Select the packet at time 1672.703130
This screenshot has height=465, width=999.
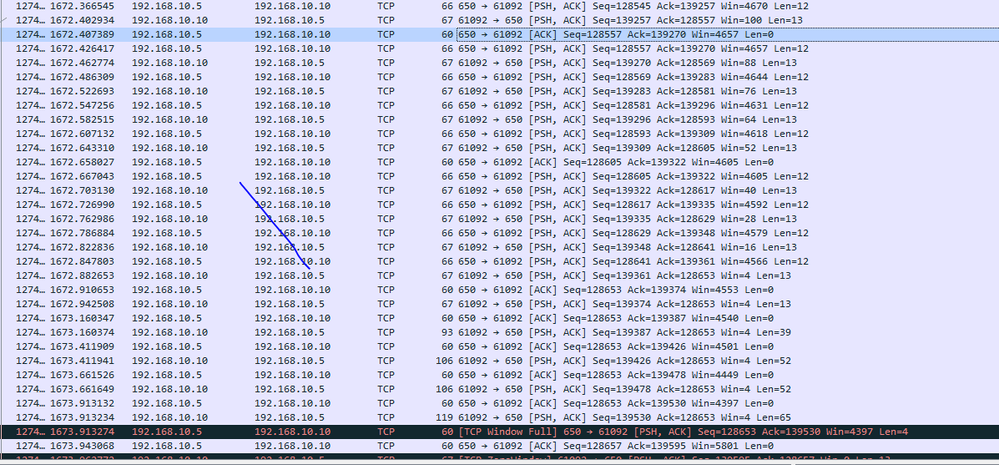point(500,190)
